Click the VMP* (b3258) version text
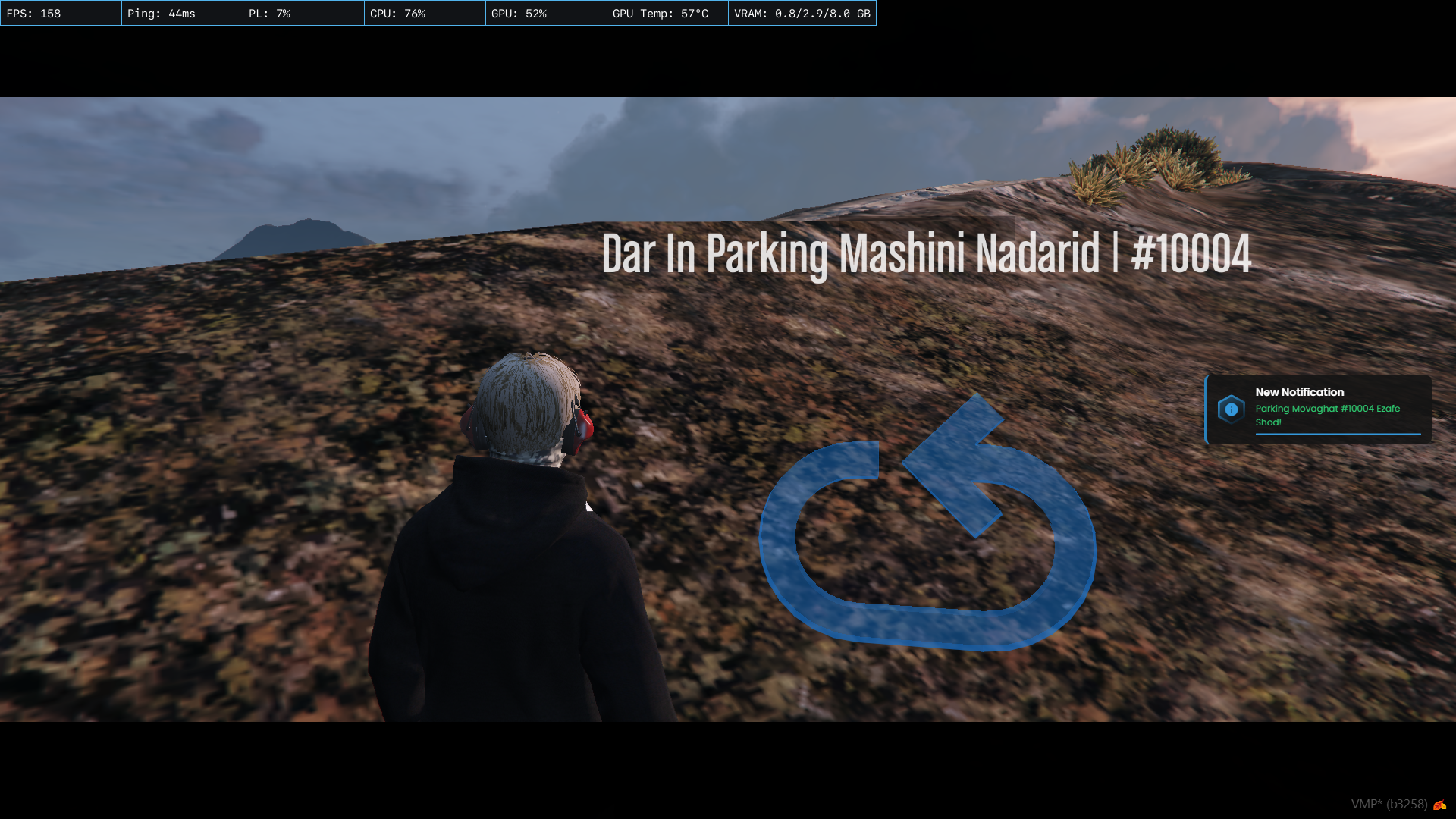Screen dimensions: 1456x819 pos(1389,805)
